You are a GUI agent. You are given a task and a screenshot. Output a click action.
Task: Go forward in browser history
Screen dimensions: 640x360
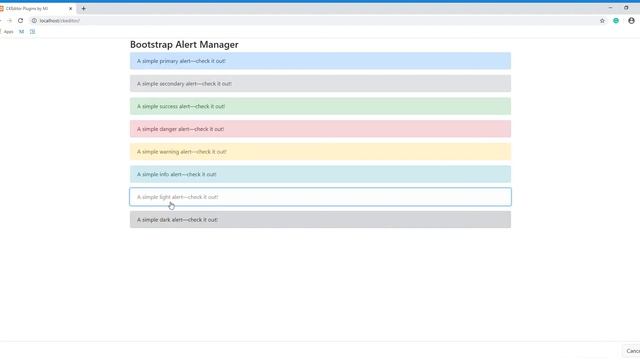pyautogui.click(x=9, y=20)
